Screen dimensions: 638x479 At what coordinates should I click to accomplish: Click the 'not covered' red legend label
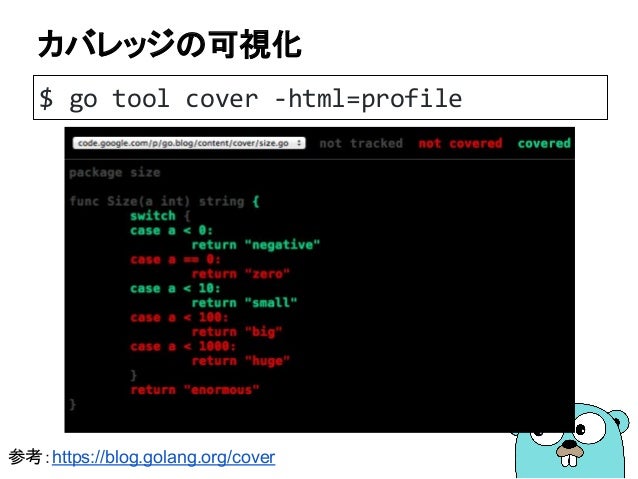(460, 143)
